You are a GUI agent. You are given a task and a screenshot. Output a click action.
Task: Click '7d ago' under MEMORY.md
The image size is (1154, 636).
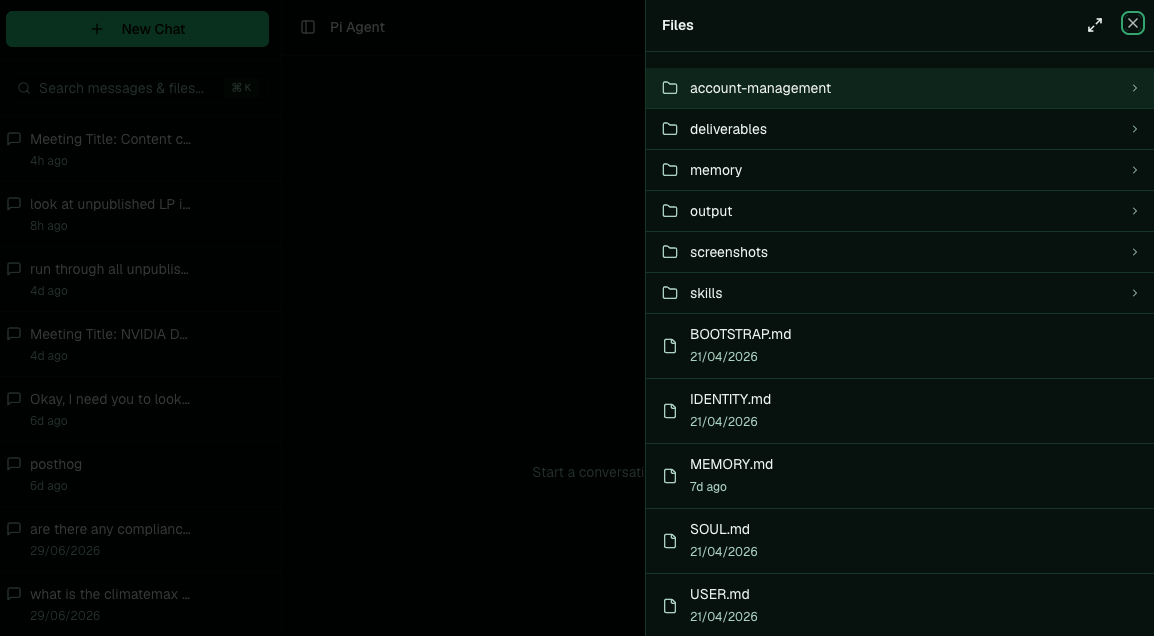pos(708,487)
